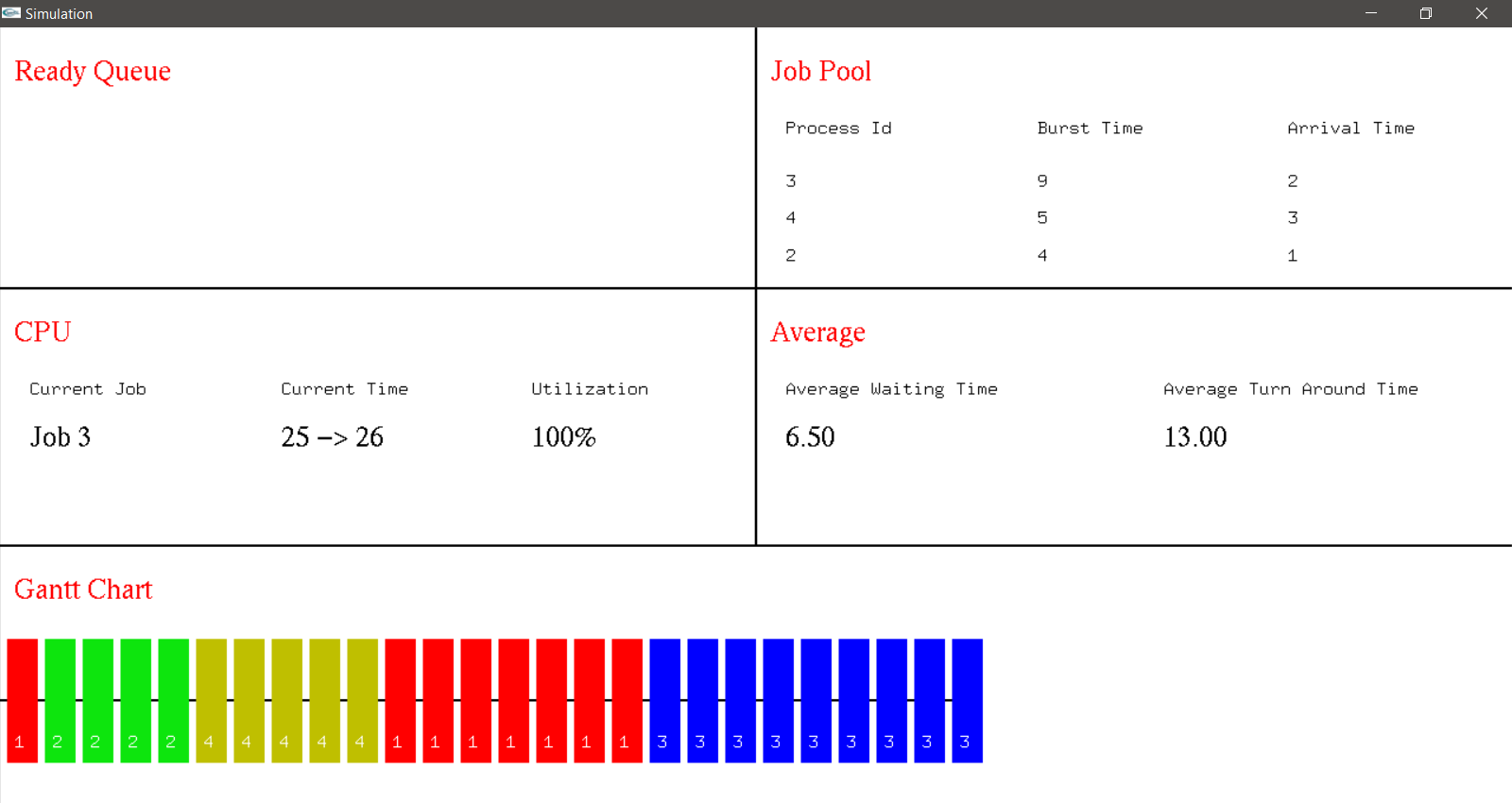Screen dimensions: 1512x803
Task: Click the Gantt Chart heading
Action: [83, 589]
